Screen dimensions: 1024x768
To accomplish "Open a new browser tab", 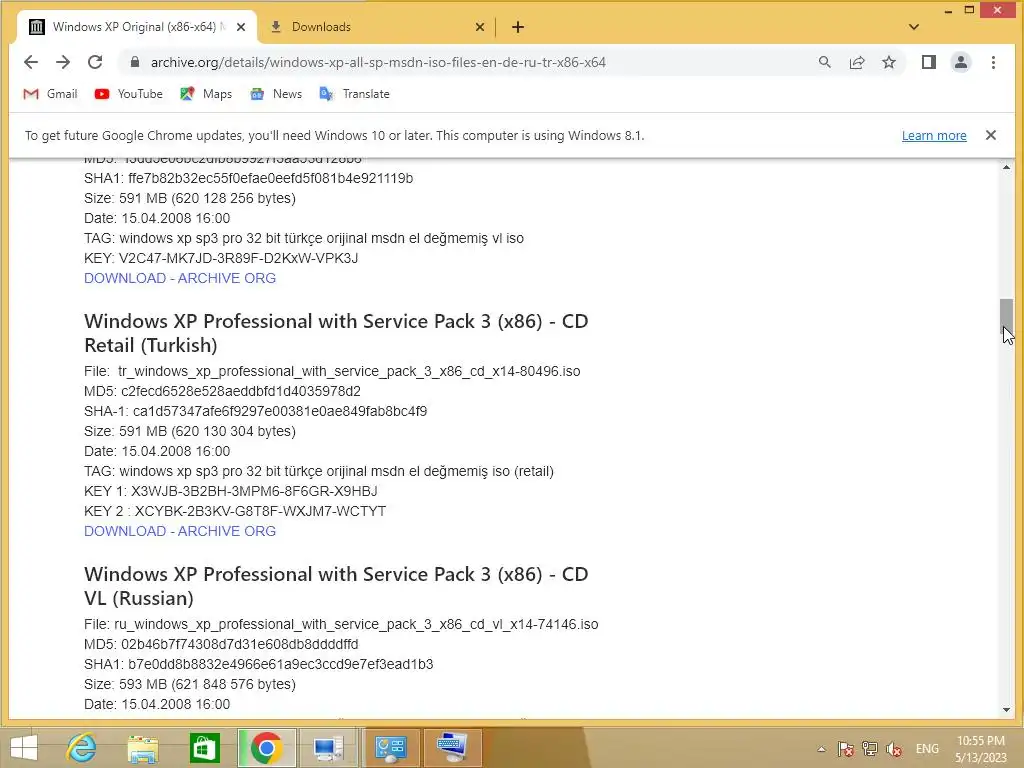I will 518,27.
